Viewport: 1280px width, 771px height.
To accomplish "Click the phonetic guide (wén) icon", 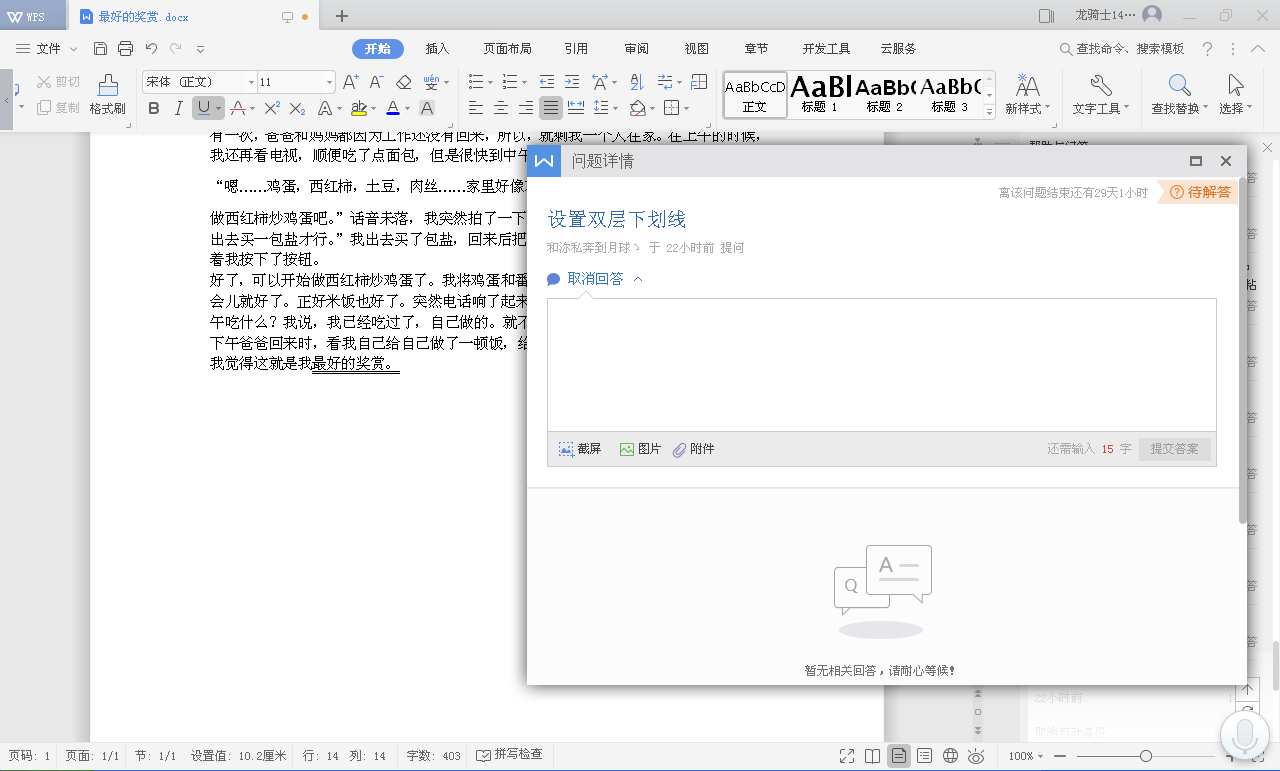I will [431, 82].
